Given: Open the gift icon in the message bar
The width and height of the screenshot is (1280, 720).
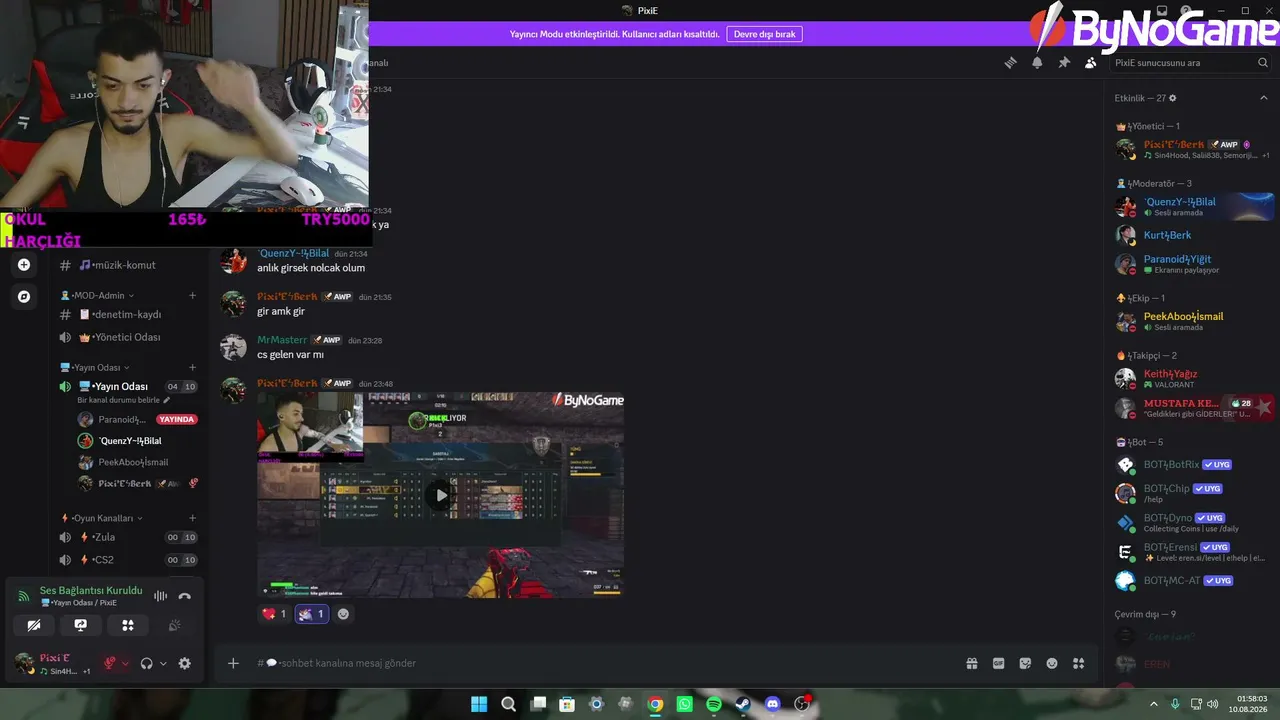Looking at the screenshot, I should click(x=971, y=663).
